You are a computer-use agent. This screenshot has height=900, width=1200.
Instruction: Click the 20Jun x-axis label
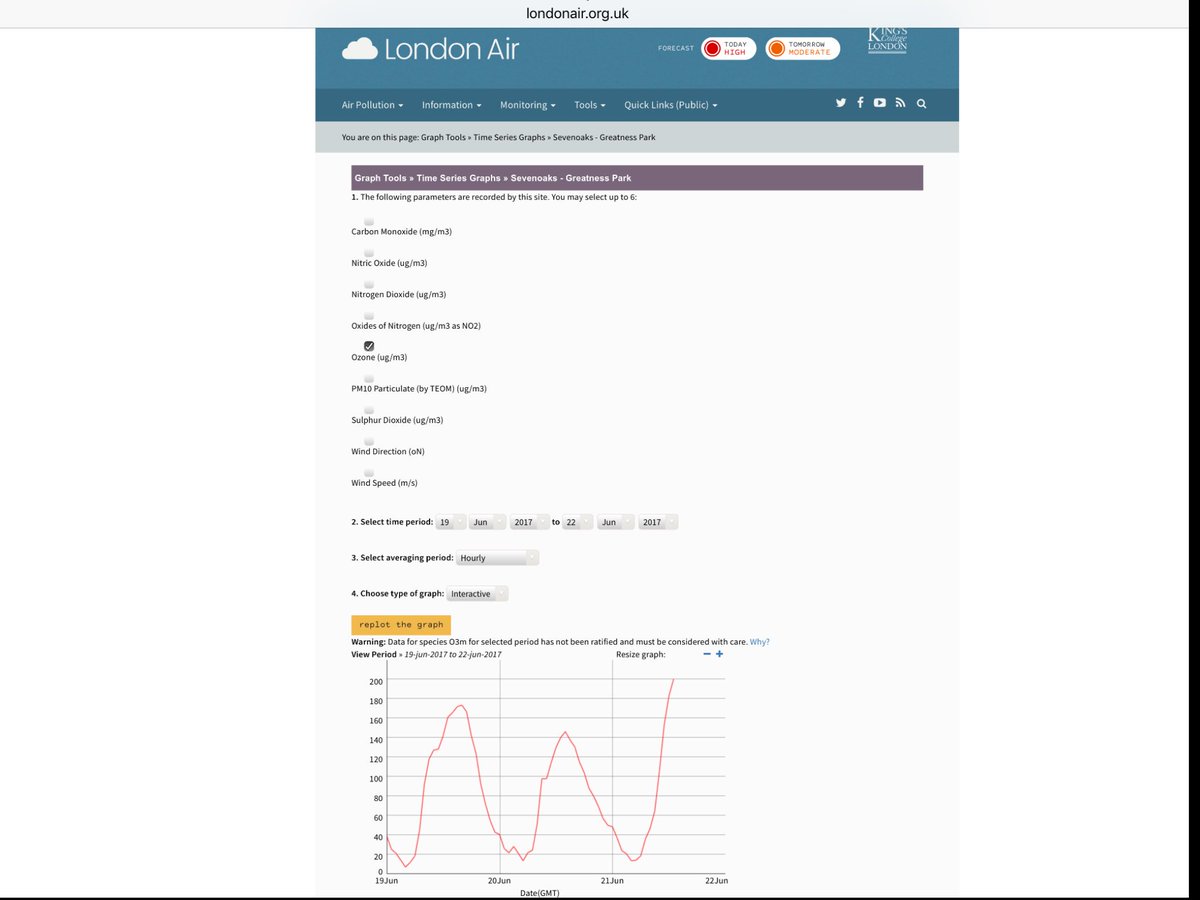click(499, 880)
